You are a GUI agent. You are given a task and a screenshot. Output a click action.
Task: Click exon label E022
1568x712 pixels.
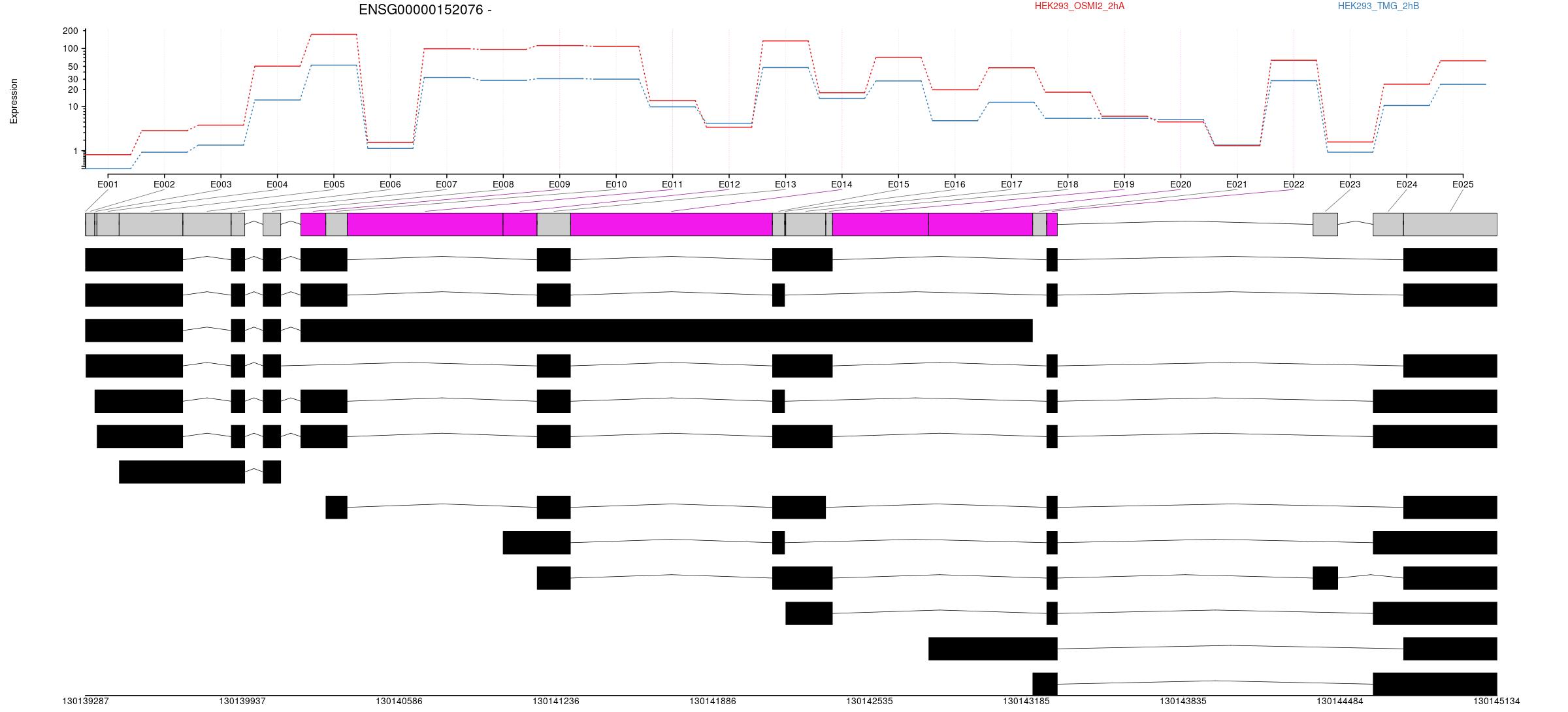click(x=1294, y=184)
